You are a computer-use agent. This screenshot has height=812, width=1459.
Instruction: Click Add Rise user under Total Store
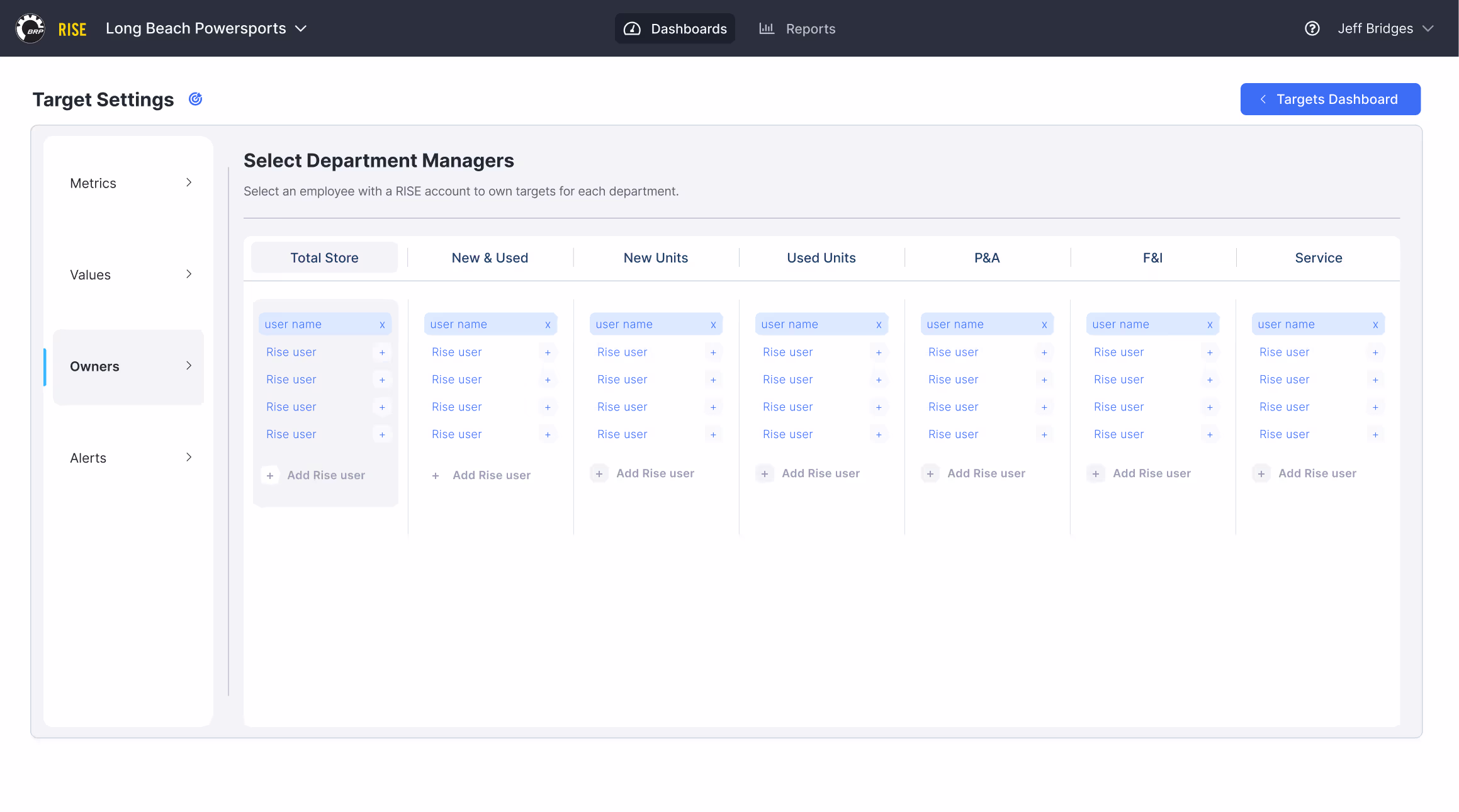[313, 475]
